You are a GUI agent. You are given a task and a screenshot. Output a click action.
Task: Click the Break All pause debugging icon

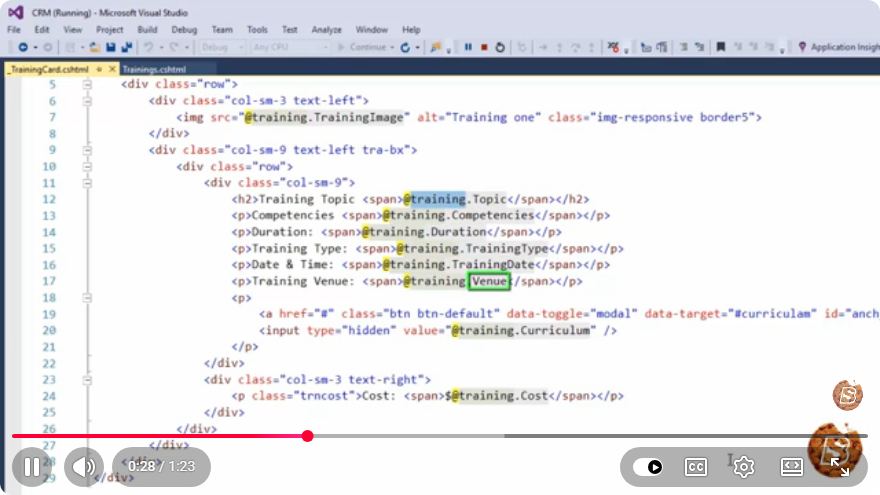468,47
